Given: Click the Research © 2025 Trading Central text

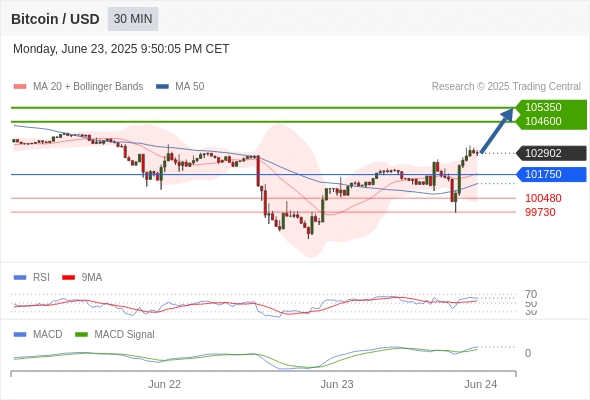Looking at the screenshot, I should tap(506, 87).
